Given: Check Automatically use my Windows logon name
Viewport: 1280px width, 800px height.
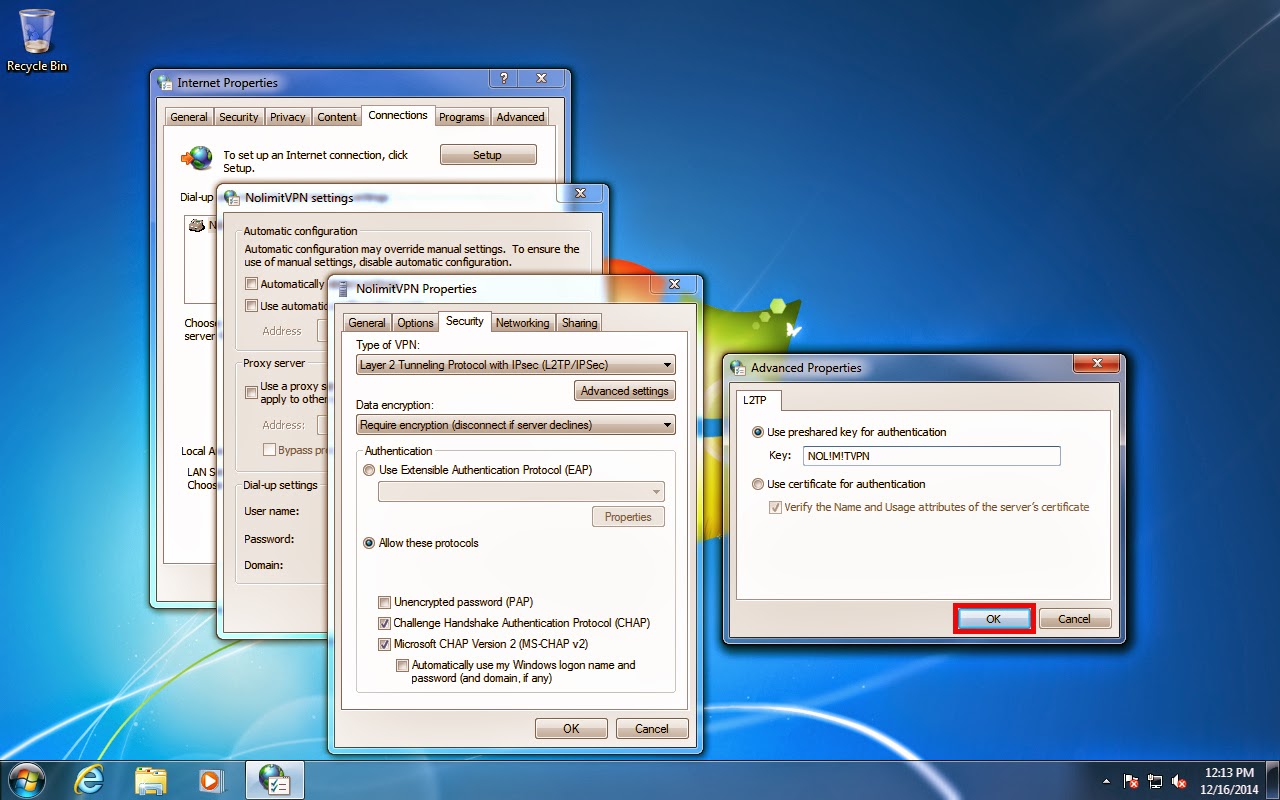Looking at the screenshot, I should [402, 665].
